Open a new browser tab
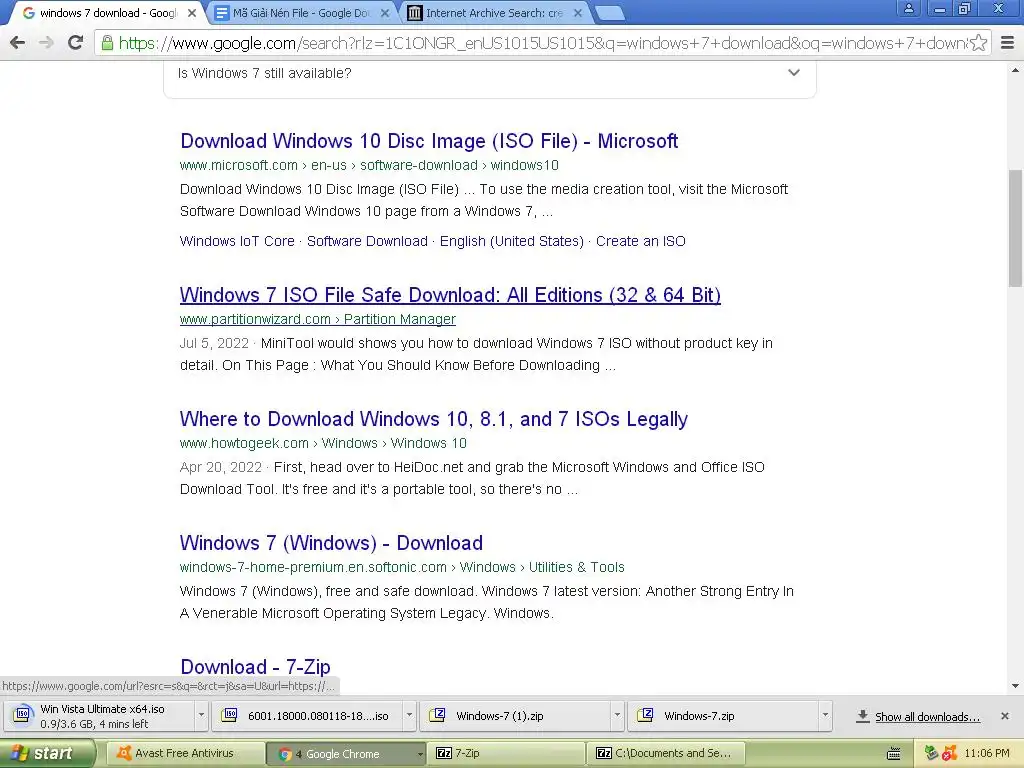Viewport: 1024px width, 768px height. pos(610,13)
